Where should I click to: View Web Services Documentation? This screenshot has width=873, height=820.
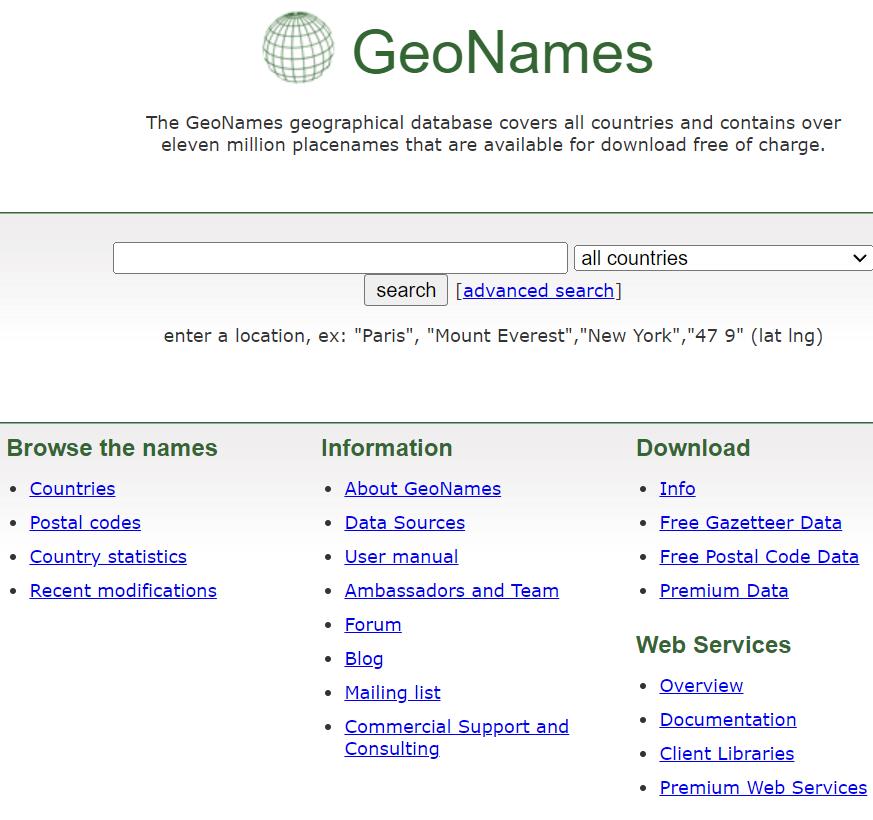727,720
